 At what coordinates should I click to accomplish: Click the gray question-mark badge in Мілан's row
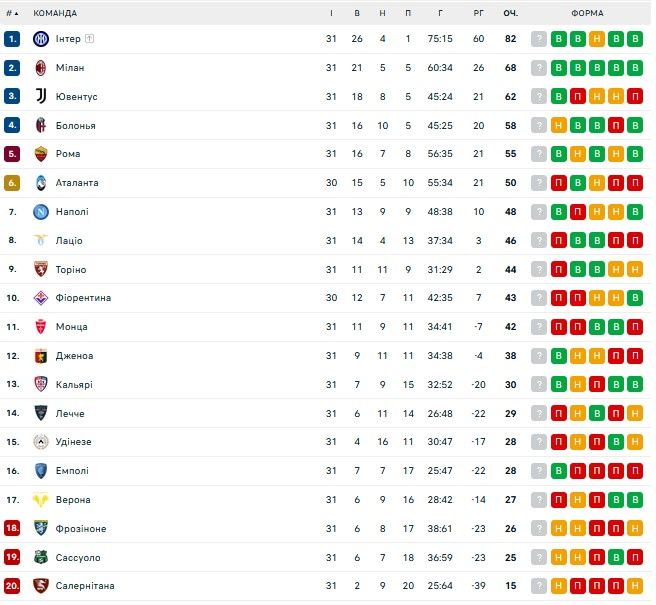pos(539,68)
